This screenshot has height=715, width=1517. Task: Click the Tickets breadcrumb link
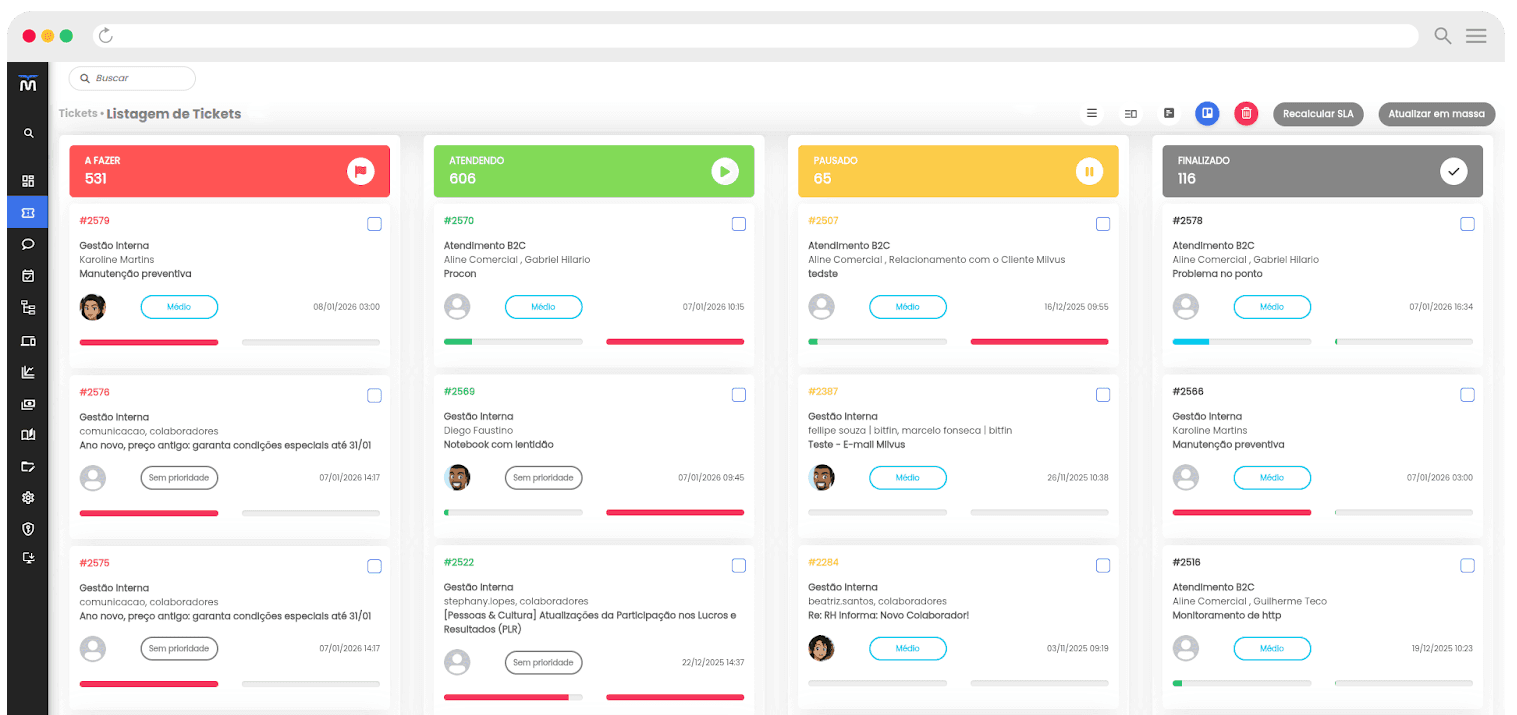point(78,114)
